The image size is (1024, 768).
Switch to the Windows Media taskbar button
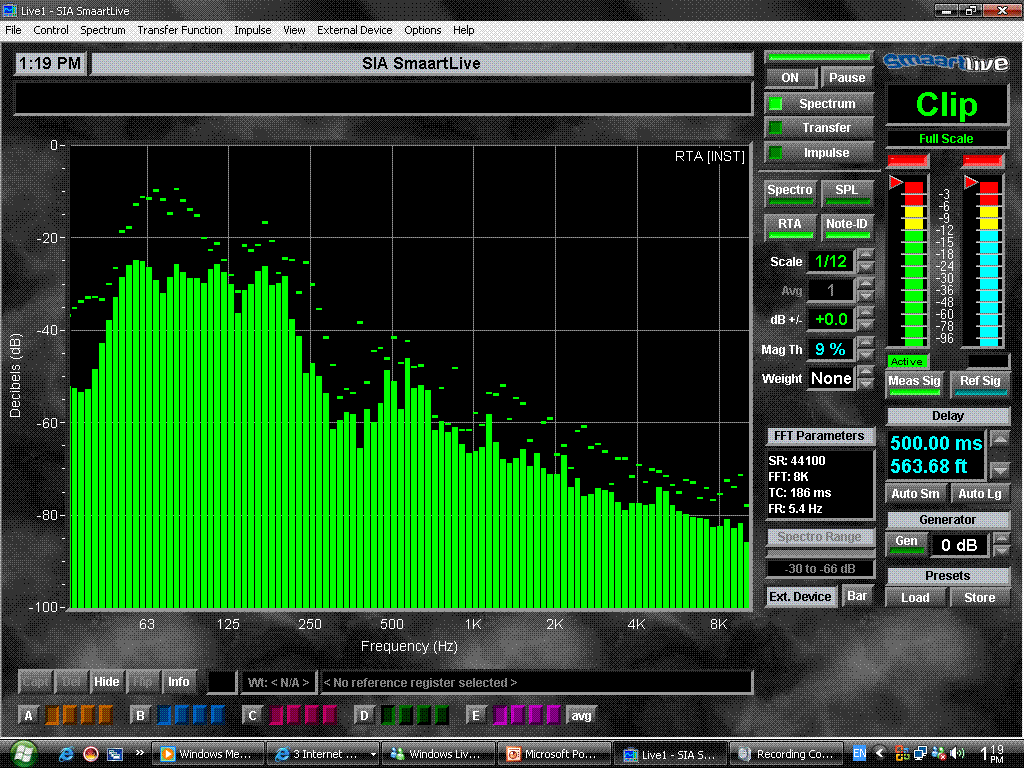coord(208,754)
